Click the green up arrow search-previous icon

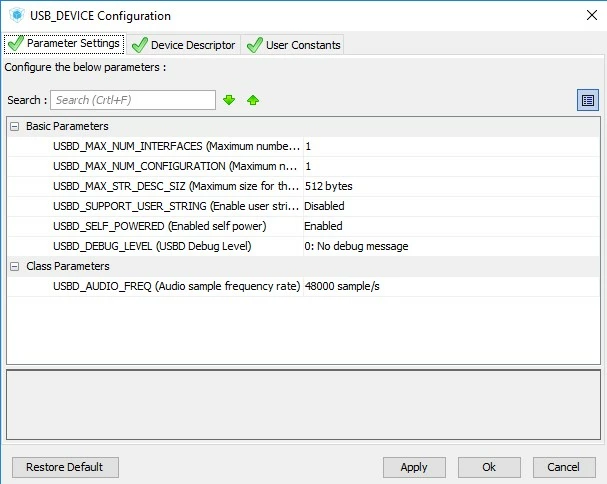pyautogui.click(x=253, y=100)
